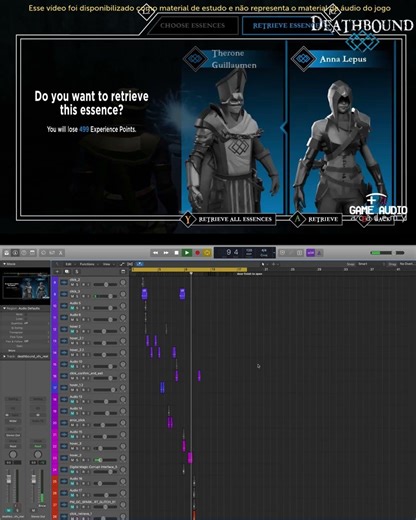416x520 pixels.
Task: Open Quick Help button in control bar
Action: click(x=24, y=253)
